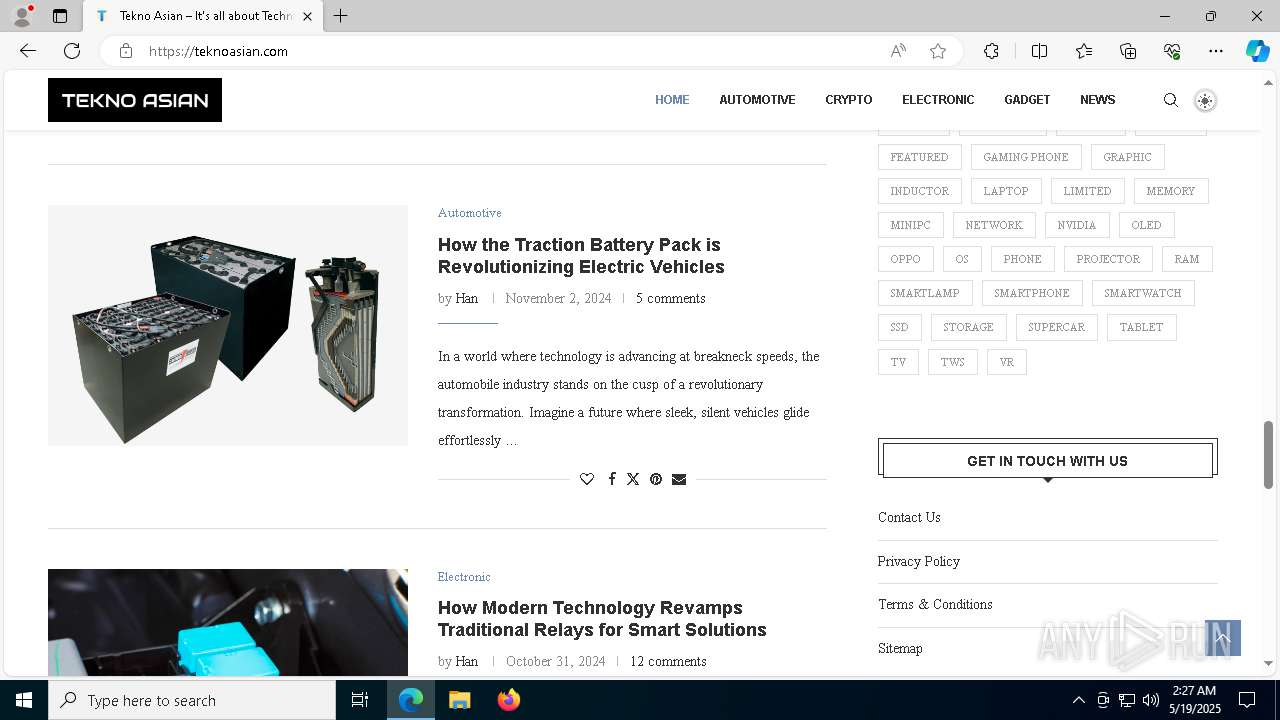The width and height of the screenshot is (1280, 720).
Task: Open the Privacy Policy link
Action: pyautogui.click(x=919, y=561)
